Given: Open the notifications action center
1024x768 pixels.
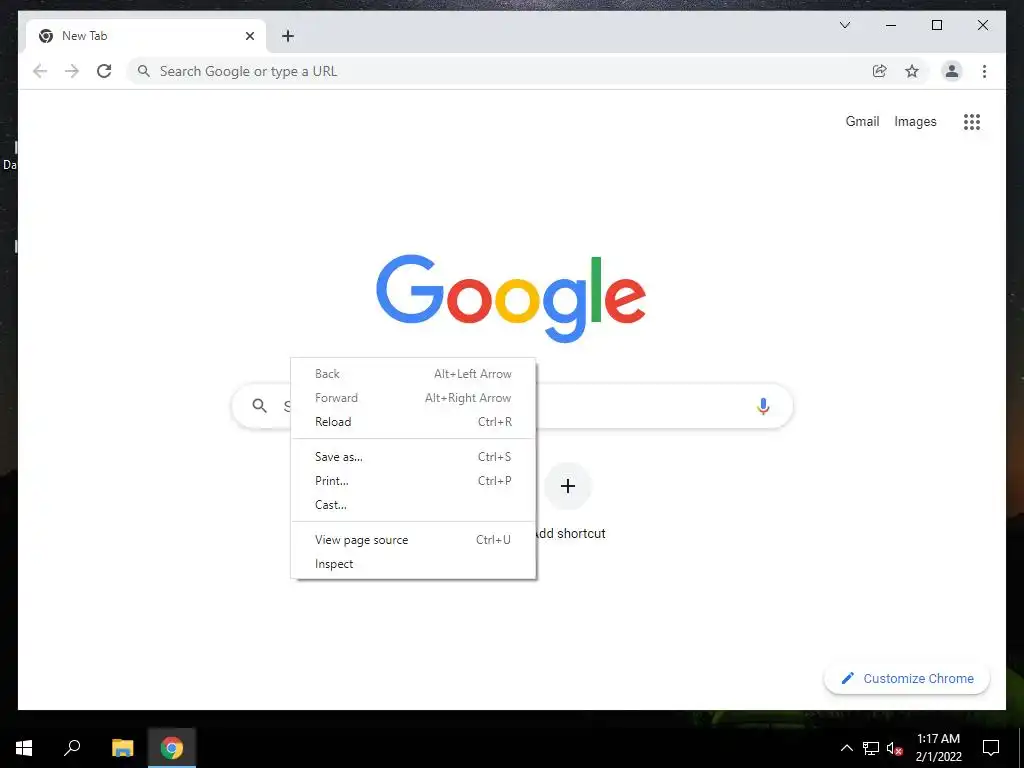Looking at the screenshot, I should pyautogui.click(x=991, y=748).
